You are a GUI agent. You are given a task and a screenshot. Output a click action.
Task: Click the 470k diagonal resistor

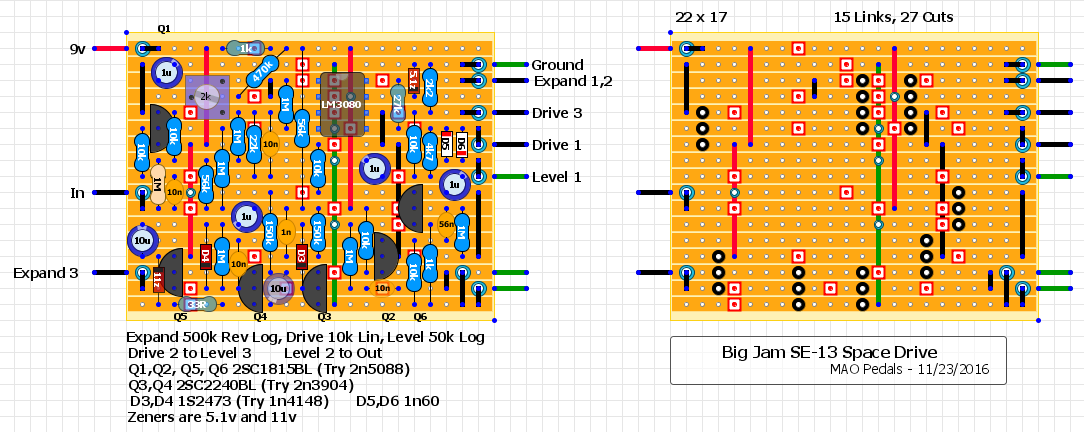pyautogui.click(x=262, y=71)
